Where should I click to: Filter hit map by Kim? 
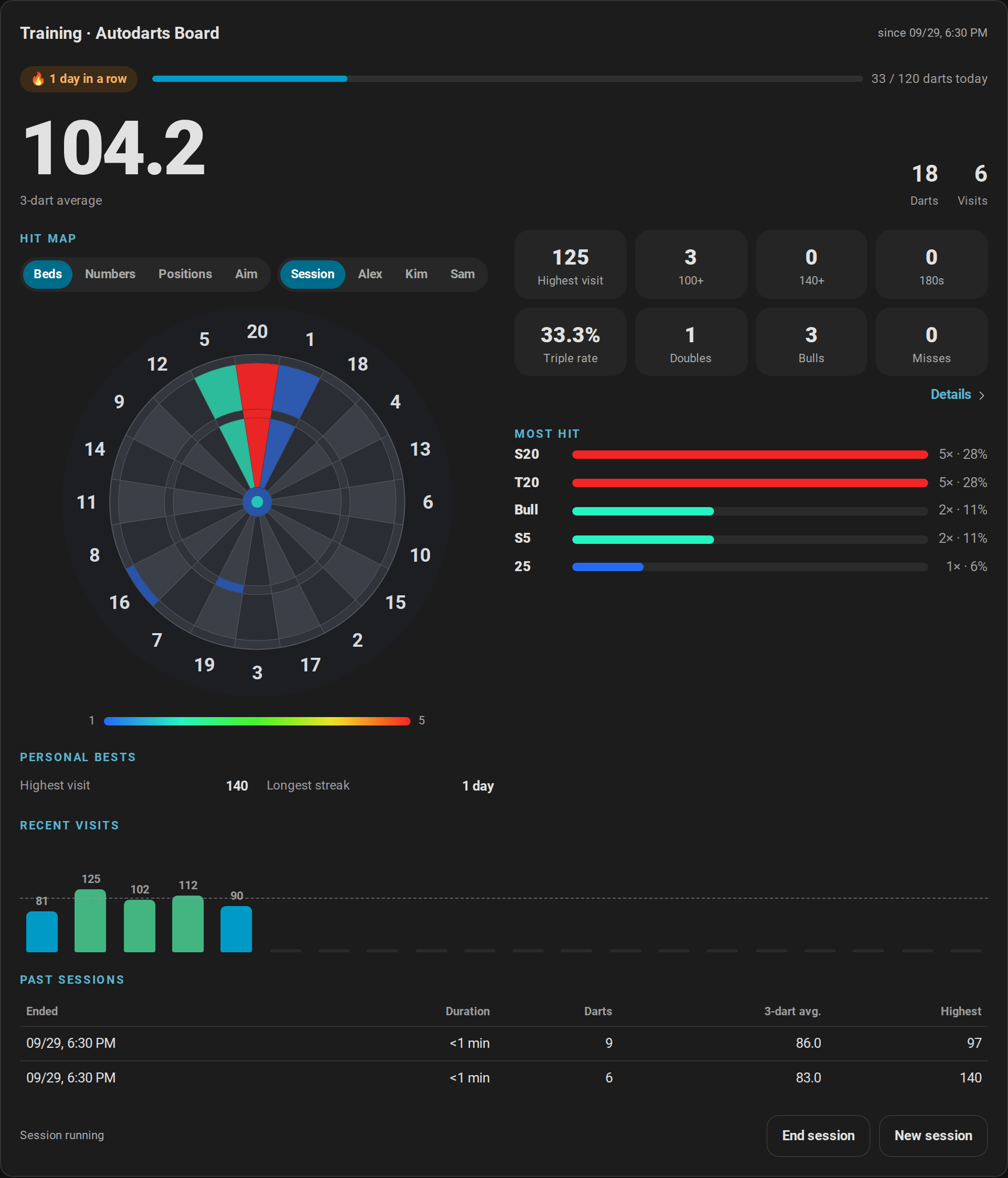point(416,274)
